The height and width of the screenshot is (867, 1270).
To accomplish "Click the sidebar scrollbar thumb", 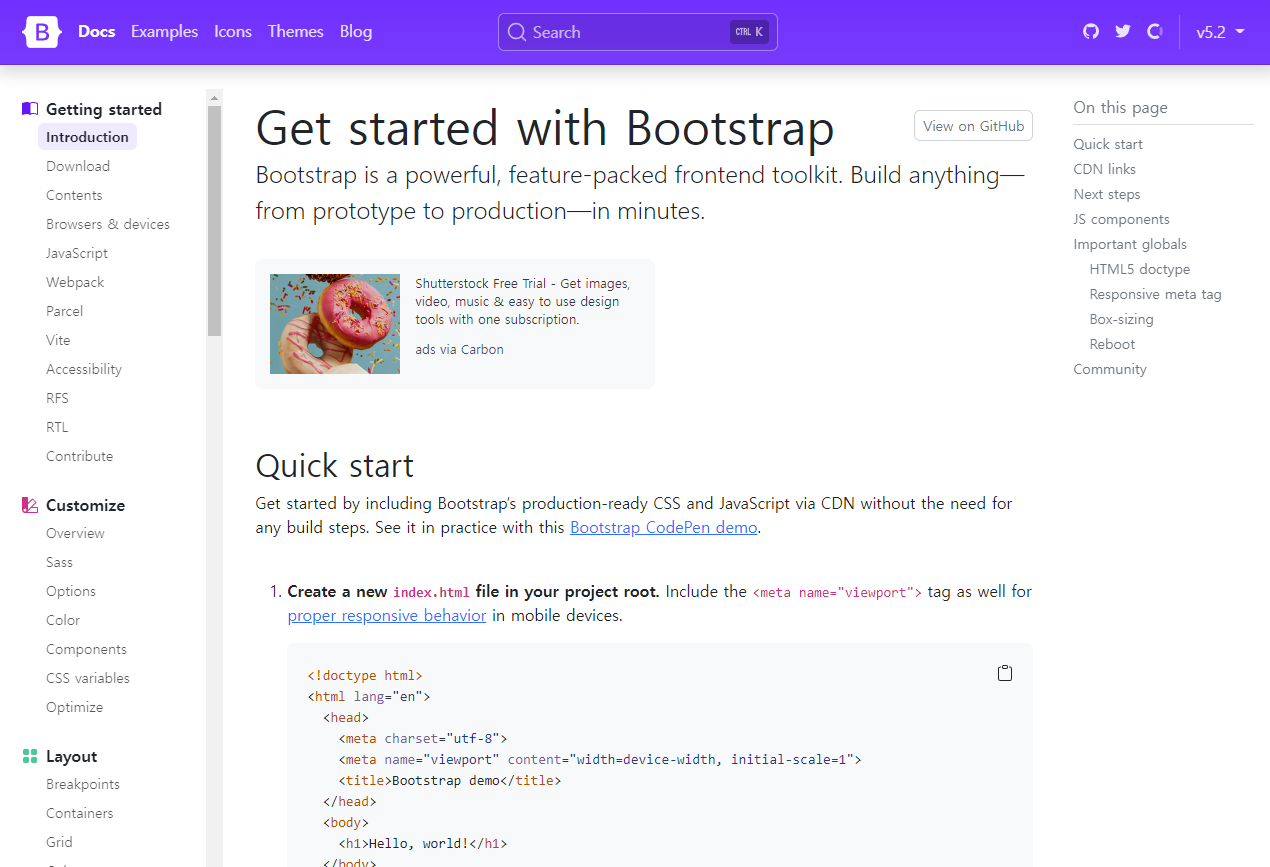I will 214,220.
